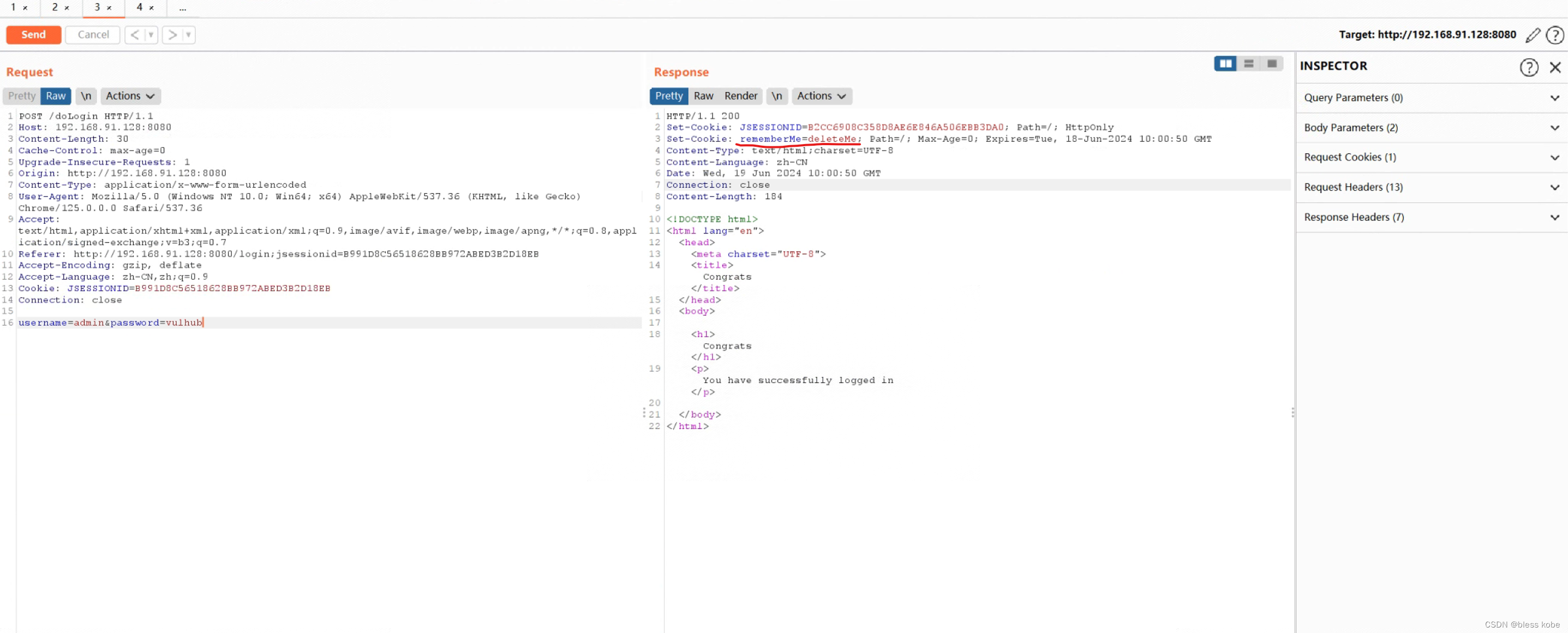Click the username/password input field

pyautogui.click(x=110, y=322)
